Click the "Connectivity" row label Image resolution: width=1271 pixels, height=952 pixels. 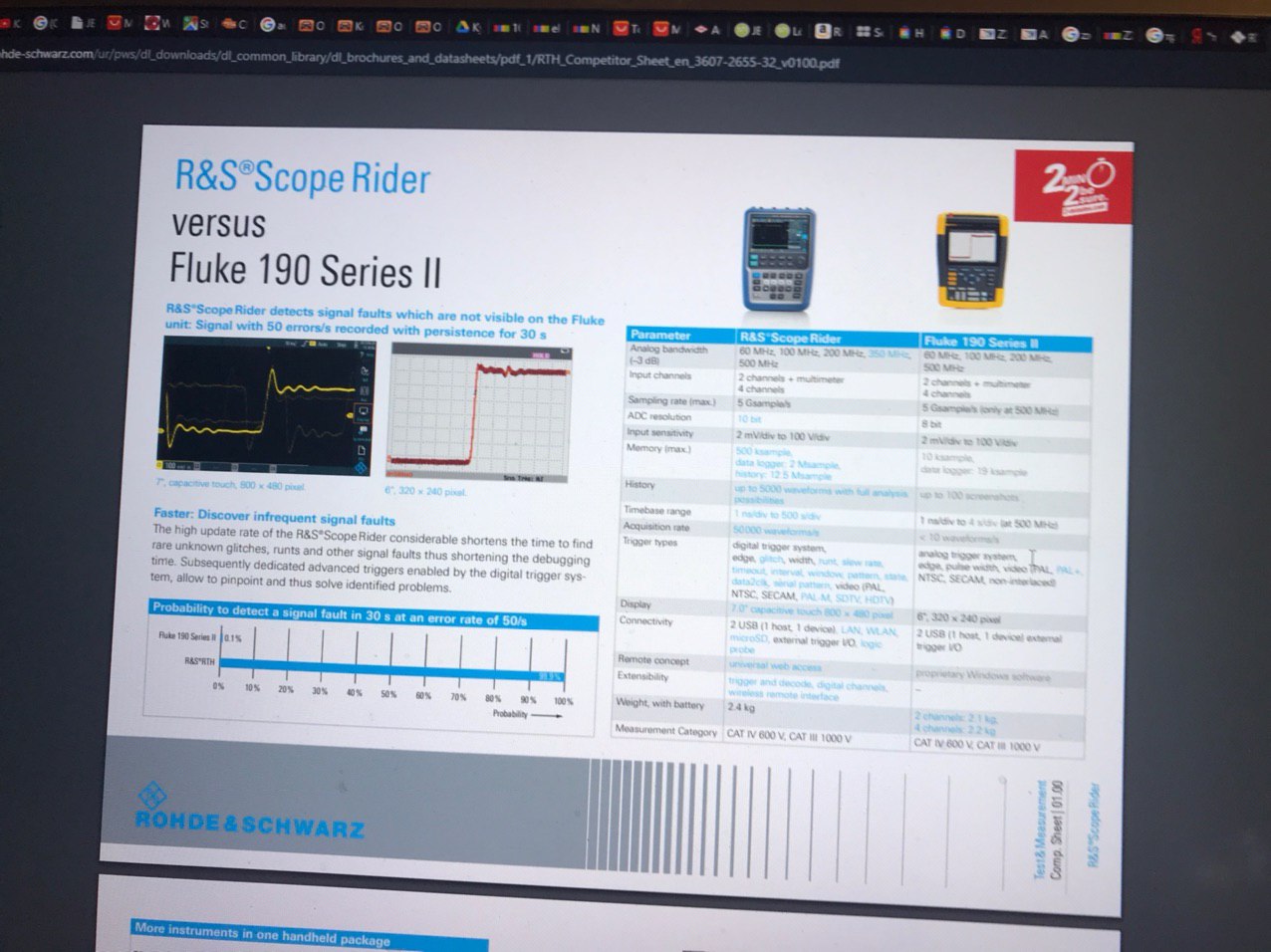[646, 620]
